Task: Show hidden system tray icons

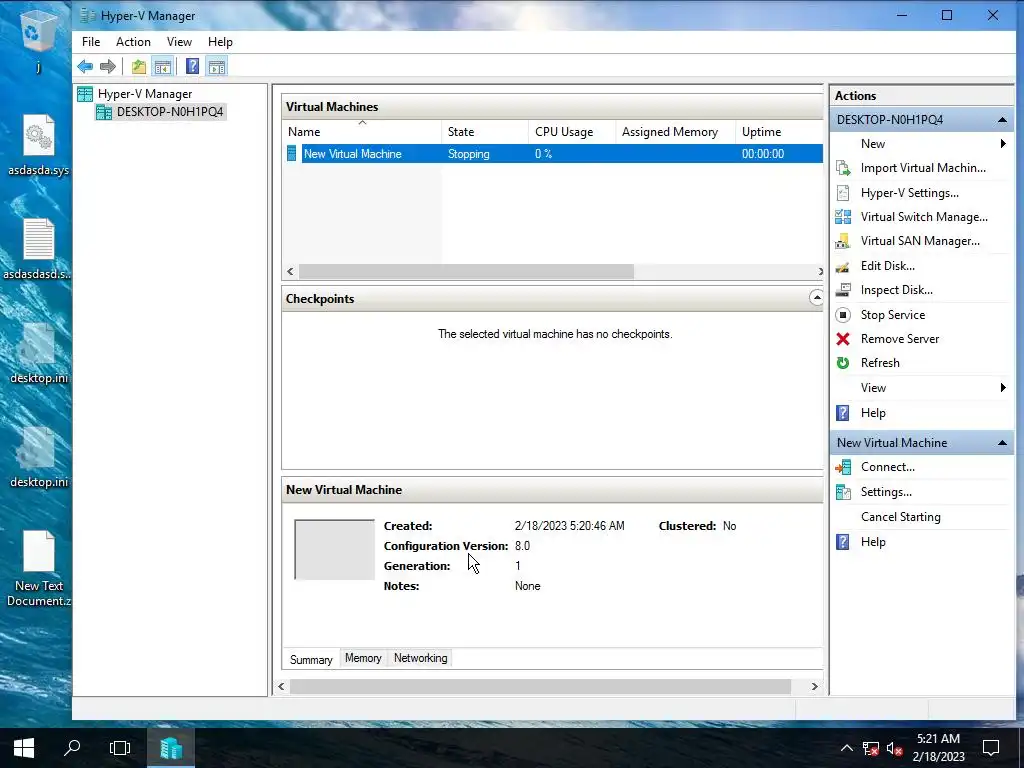Action: [x=846, y=748]
